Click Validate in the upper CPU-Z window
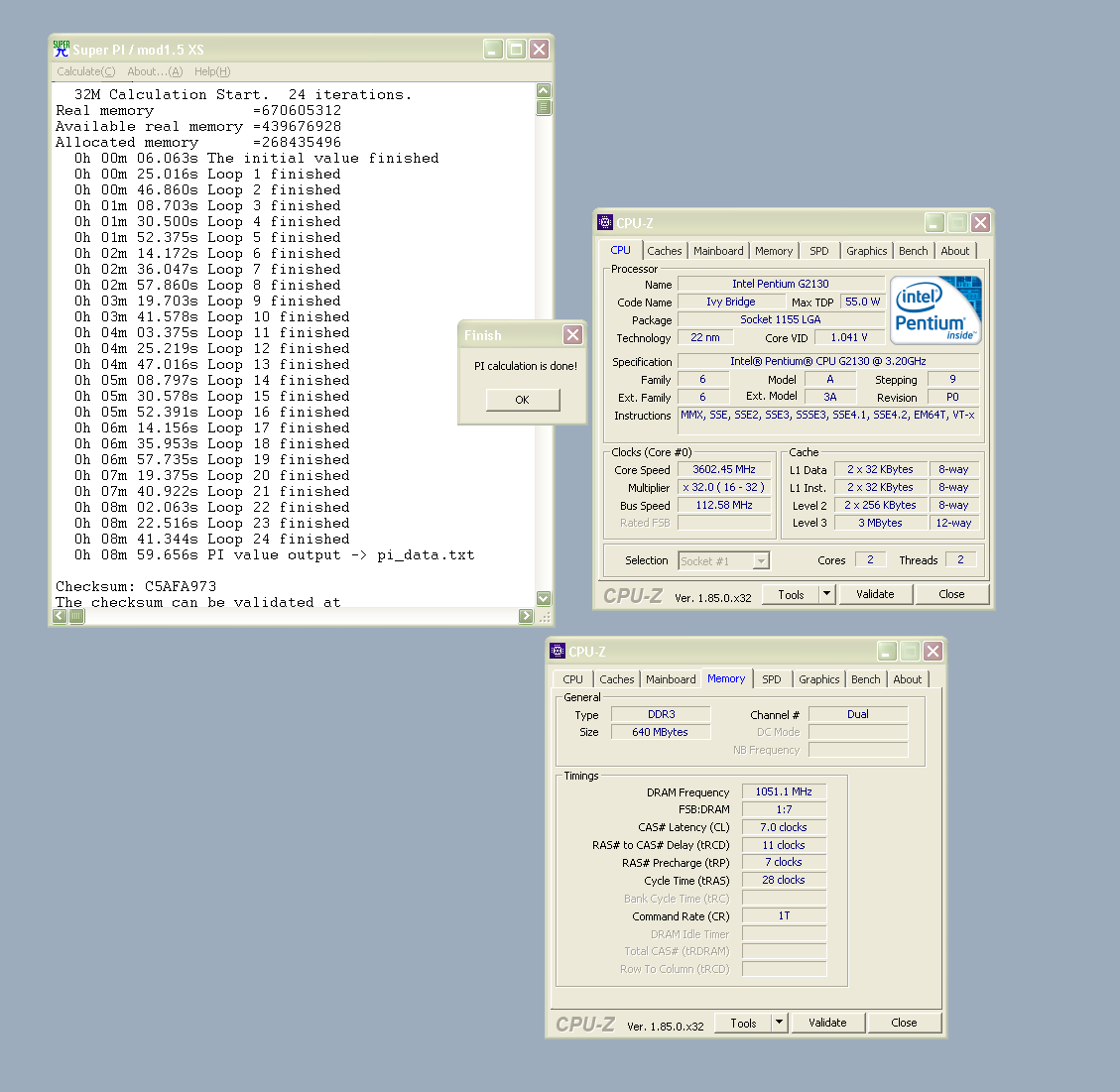Image resolution: width=1120 pixels, height=1092 pixels. [x=875, y=594]
